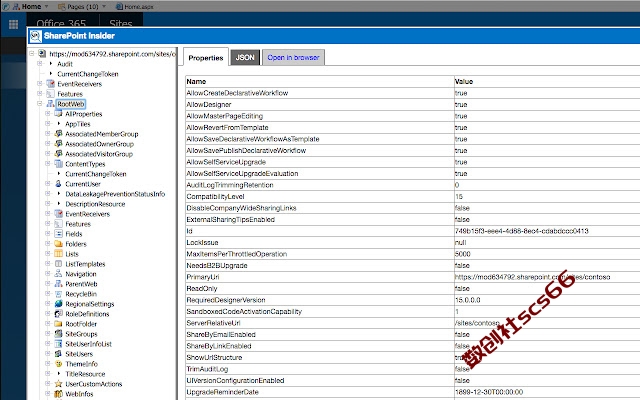Viewport: 640px width, 400px height.
Task: Expand the Fields tree node
Action: pyautogui.click(x=48, y=234)
